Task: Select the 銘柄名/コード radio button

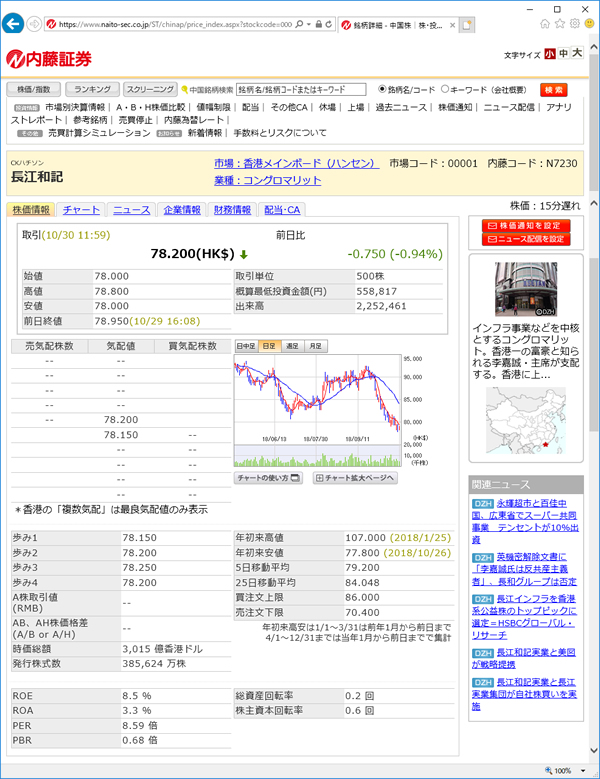Action: (382, 89)
